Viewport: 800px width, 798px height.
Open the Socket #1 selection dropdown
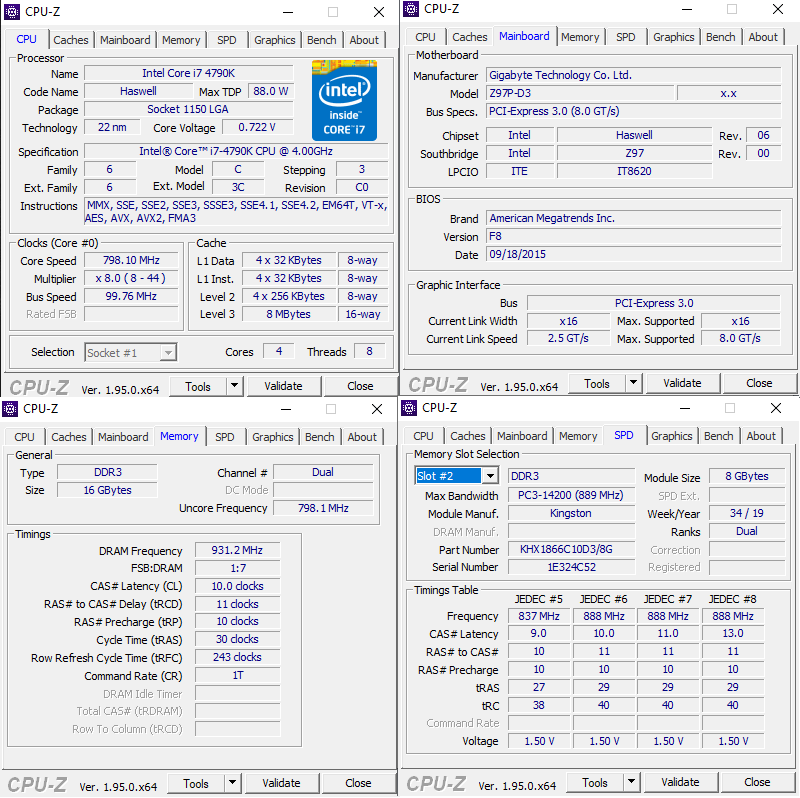[131, 353]
